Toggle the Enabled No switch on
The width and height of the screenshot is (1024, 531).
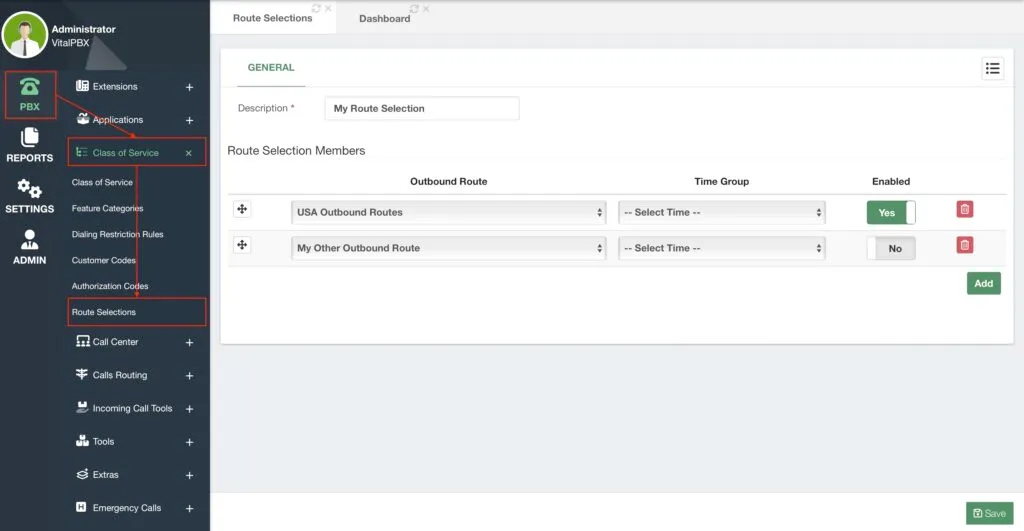pyautogui.click(x=891, y=248)
